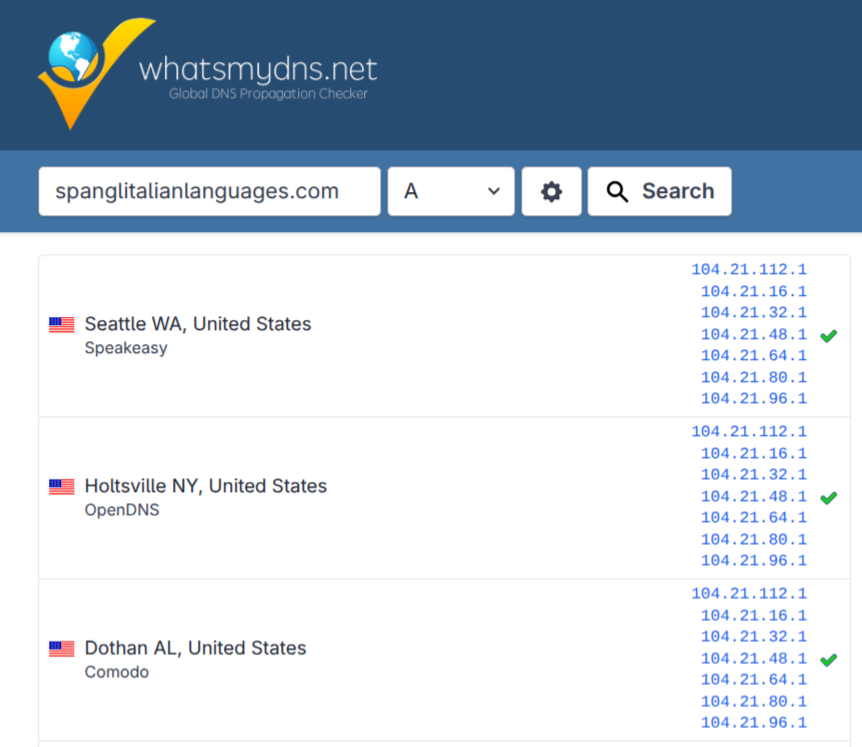862x747 pixels.
Task: Open 104.21.32.1 in the Dothan row
Action: tap(754, 637)
